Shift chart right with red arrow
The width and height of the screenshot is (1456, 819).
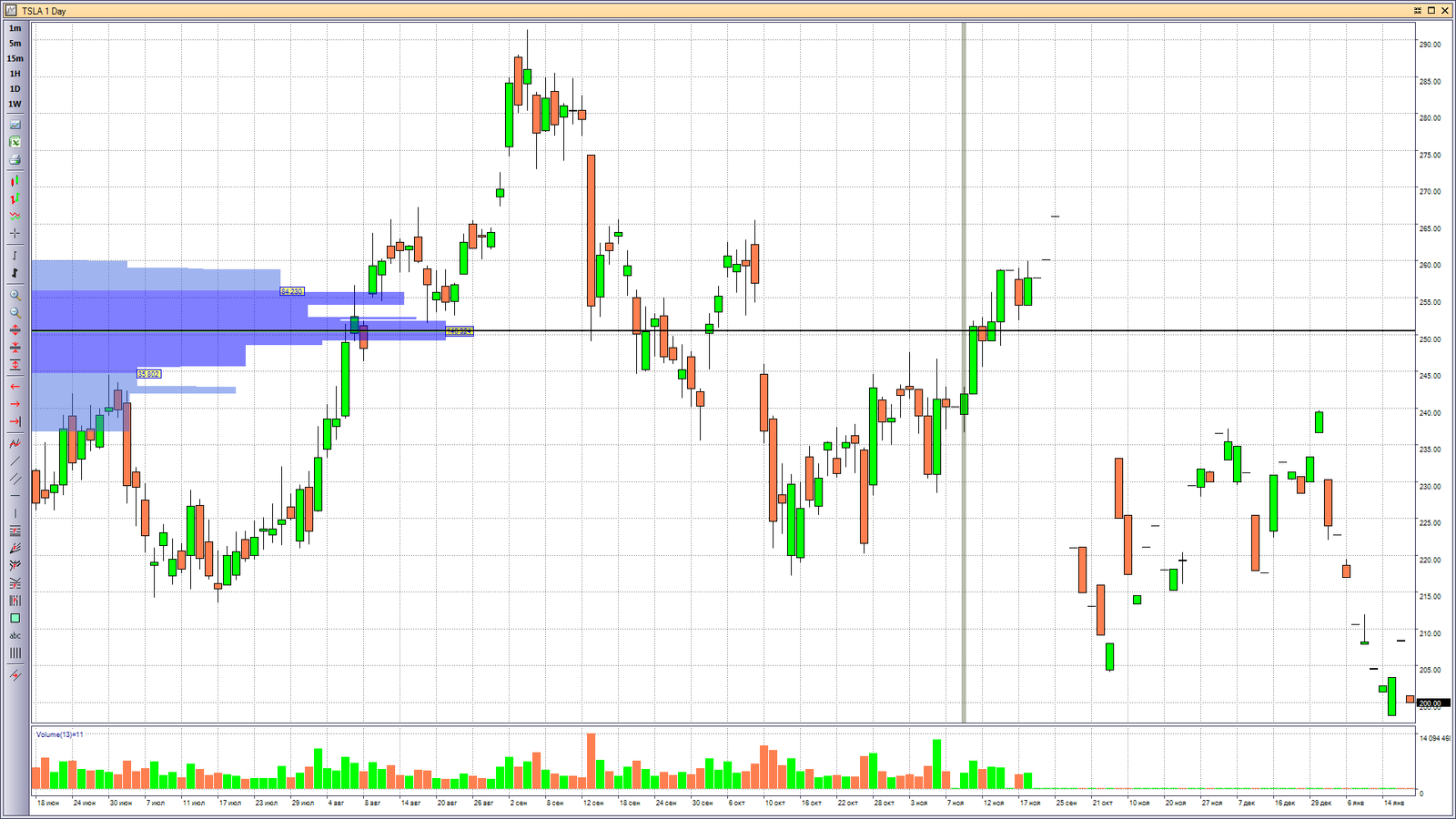(x=15, y=404)
